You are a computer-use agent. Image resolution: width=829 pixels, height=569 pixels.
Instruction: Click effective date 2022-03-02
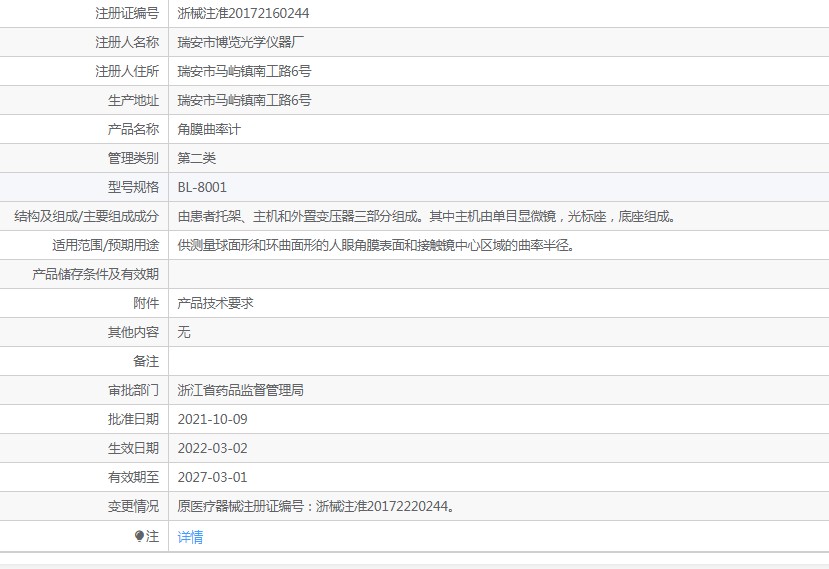point(213,448)
